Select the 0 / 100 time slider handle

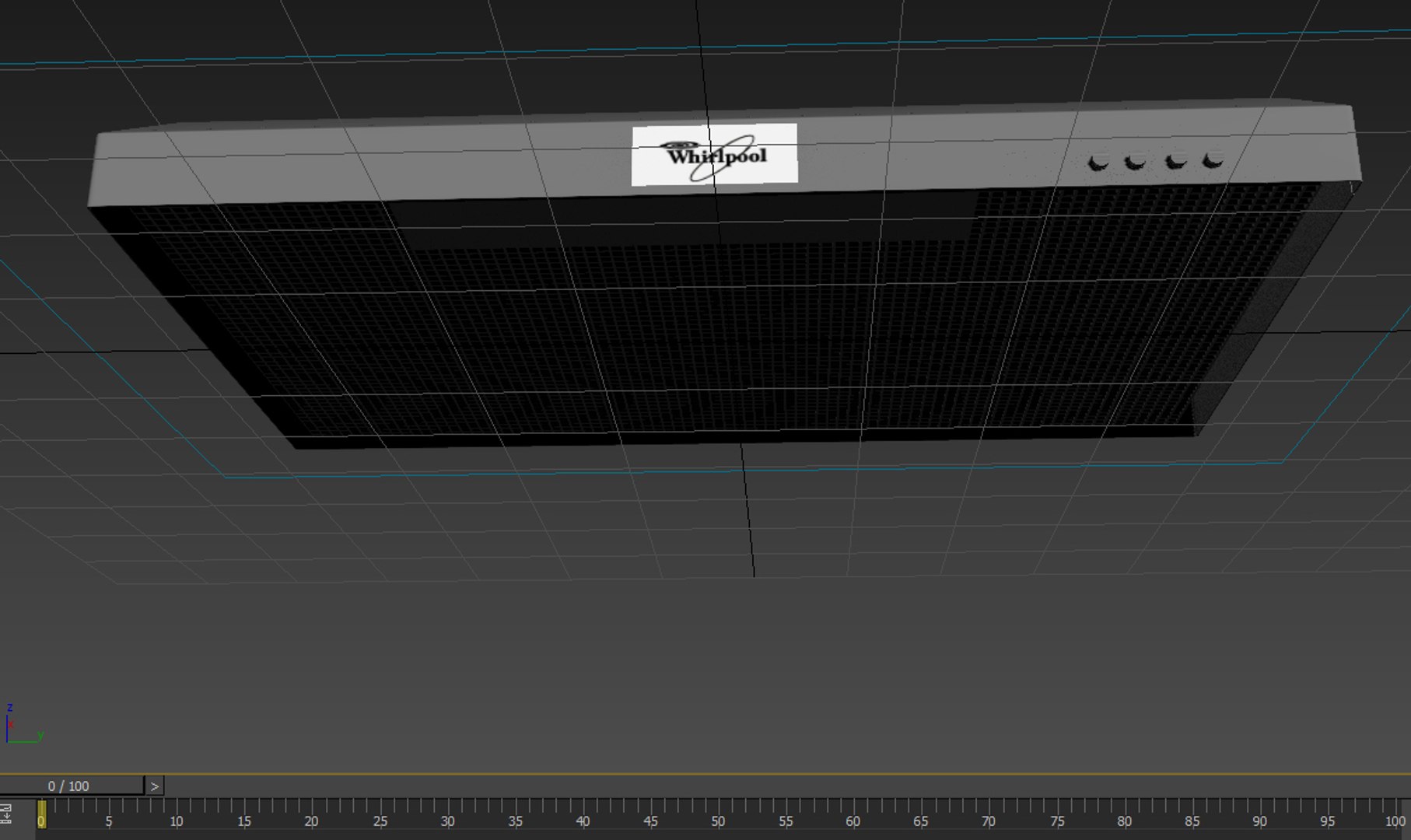coord(72,786)
